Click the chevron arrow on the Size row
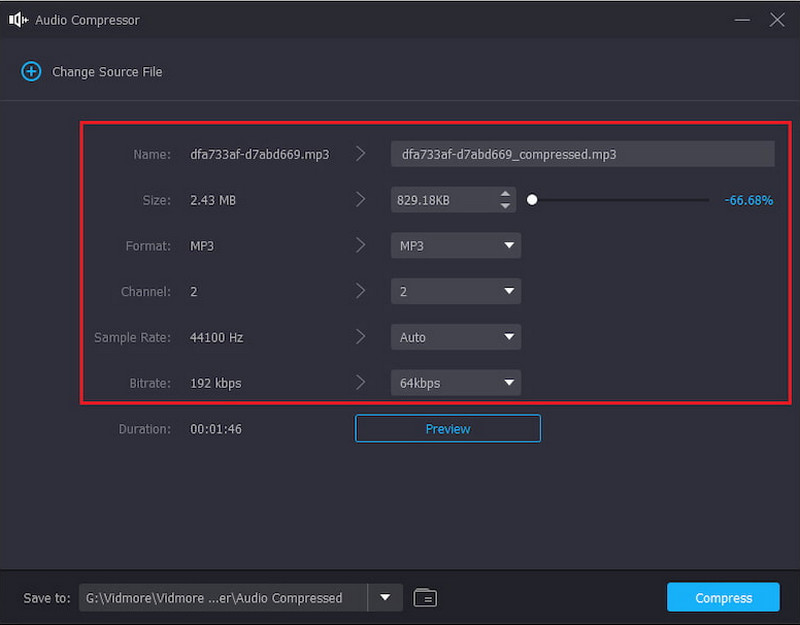 [x=361, y=200]
